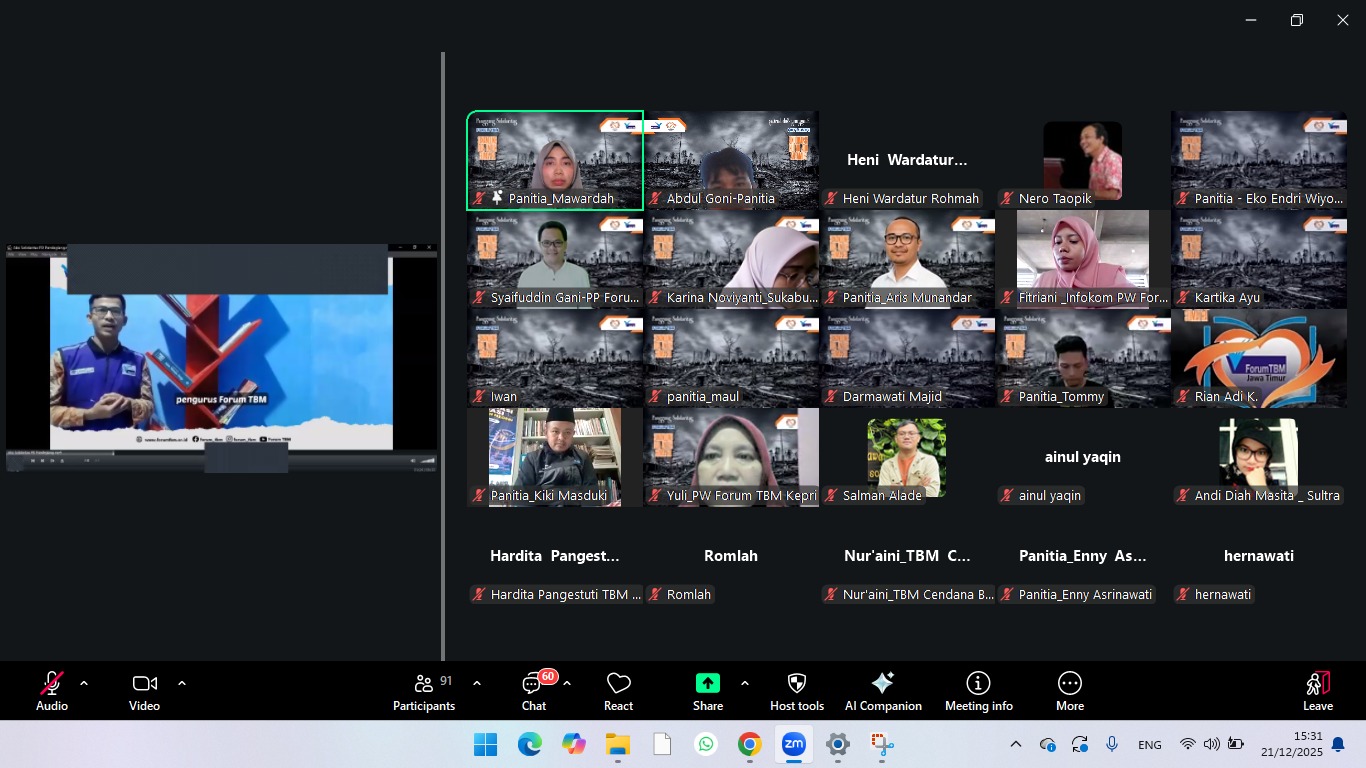Open WhatsApp from the taskbar
The height and width of the screenshot is (768, 1366).
coord(706,744)
